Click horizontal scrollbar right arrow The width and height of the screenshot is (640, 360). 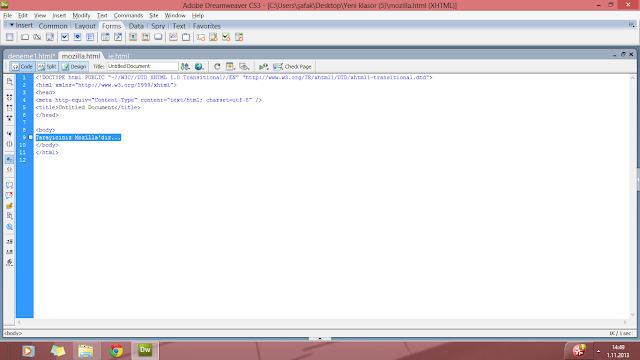tap(624, 322)
